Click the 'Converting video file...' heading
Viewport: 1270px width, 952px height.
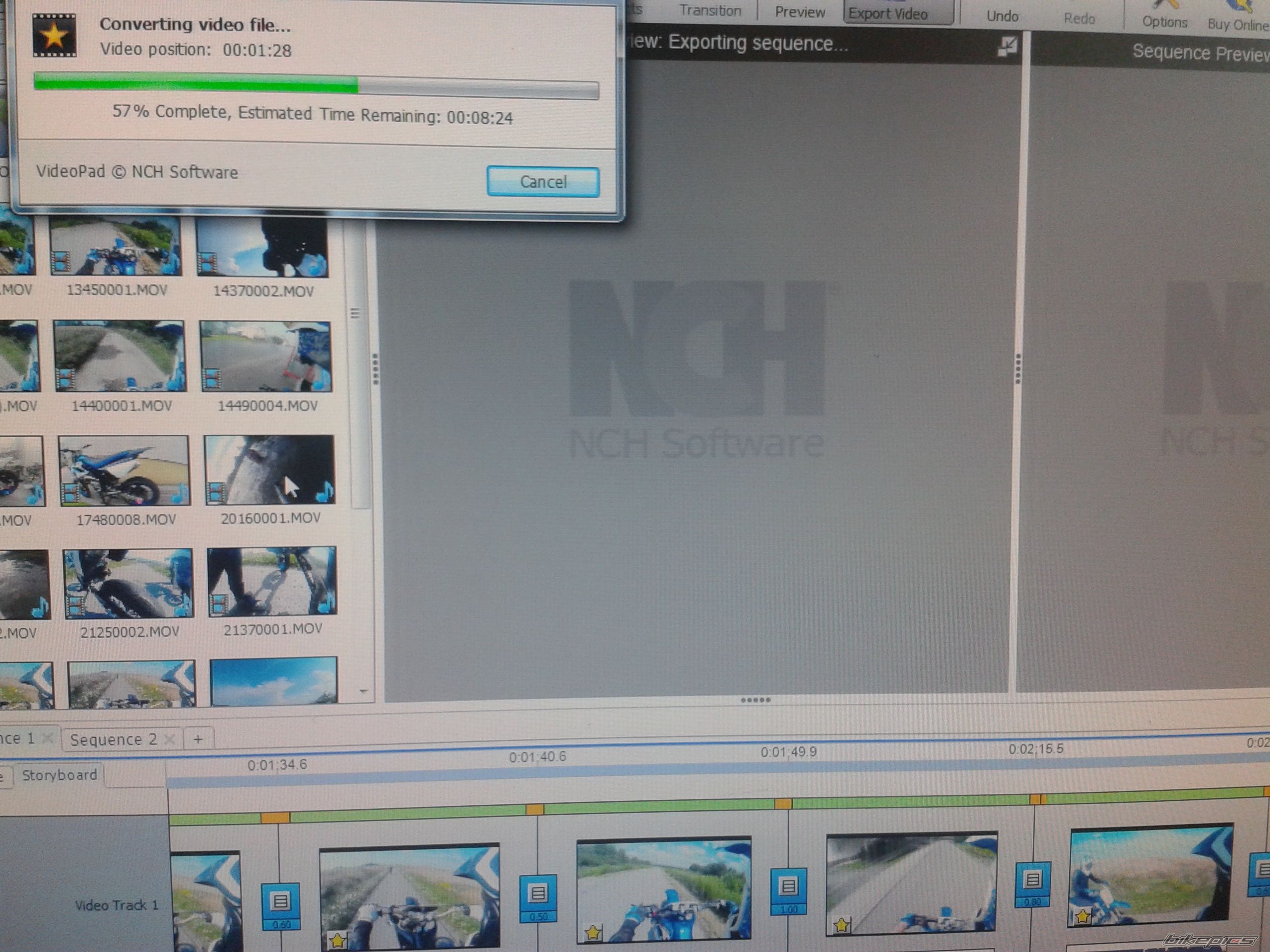(195, 25)
